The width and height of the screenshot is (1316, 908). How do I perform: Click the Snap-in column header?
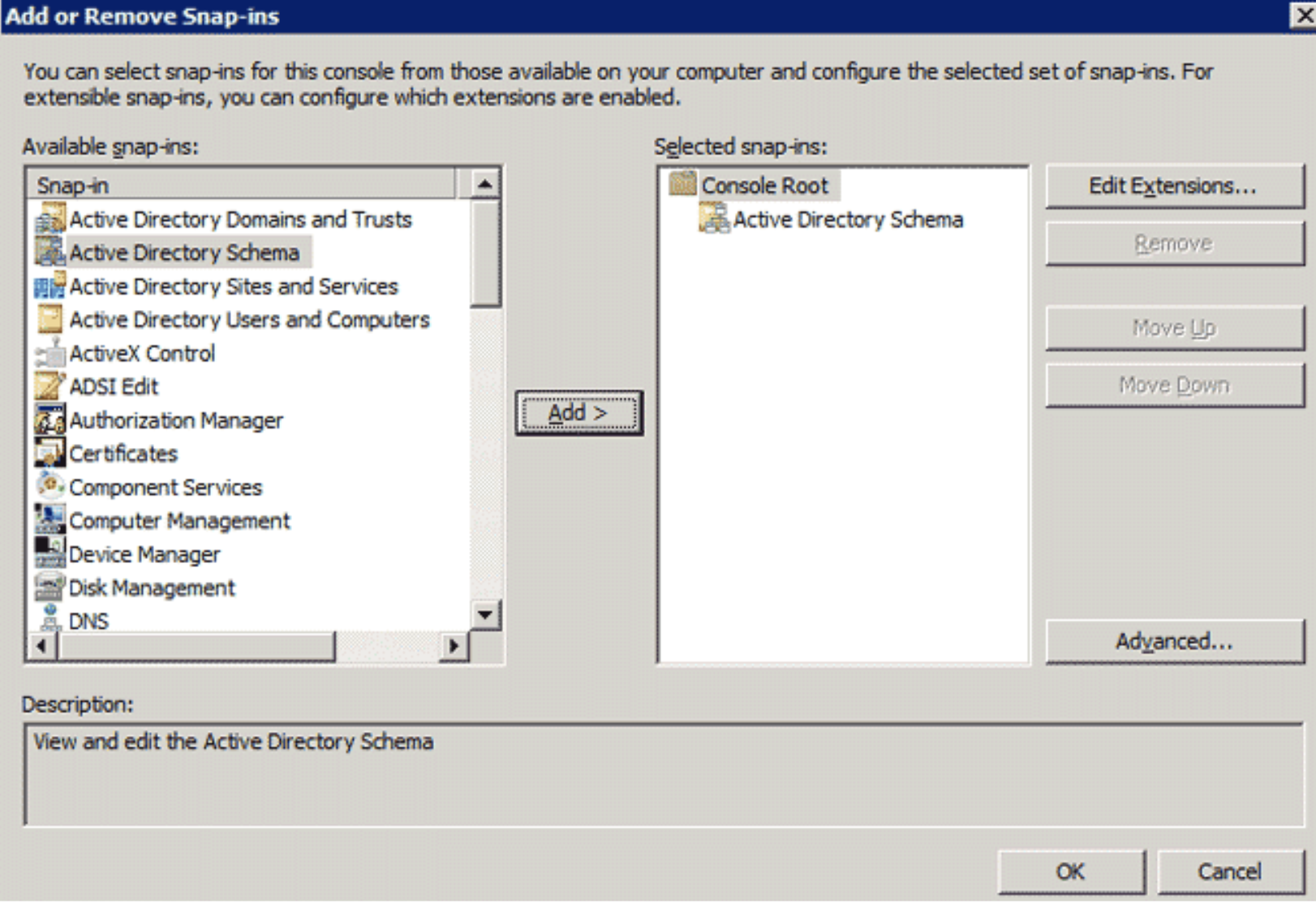pyautogui.click(x=242, y=185)
